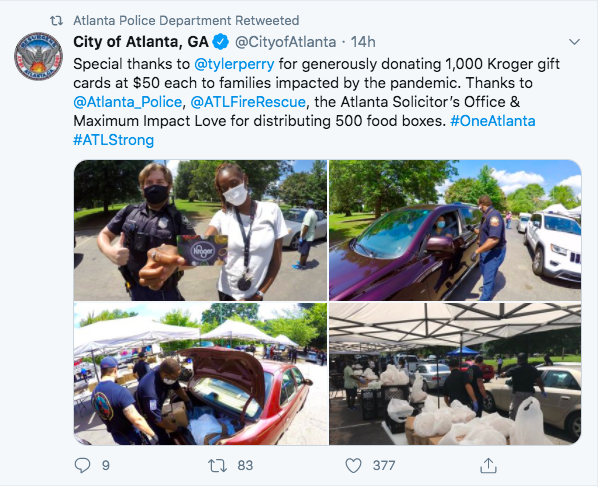This screenshot has height=487, width=598.
Task: Follow the #OneAtlanta hashtag
Action: [x=493, y=121]
